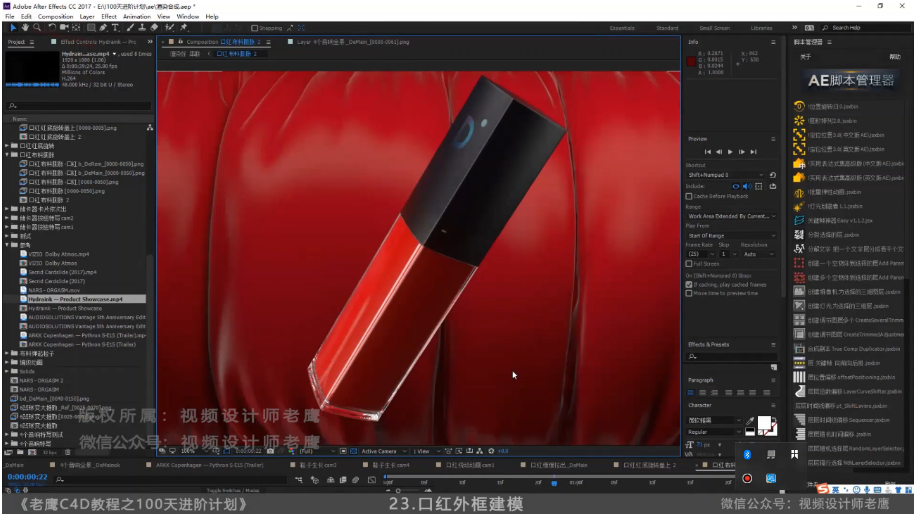
Task: Select the Zoom magnifier tool
Action: click(x=35, y=28)
